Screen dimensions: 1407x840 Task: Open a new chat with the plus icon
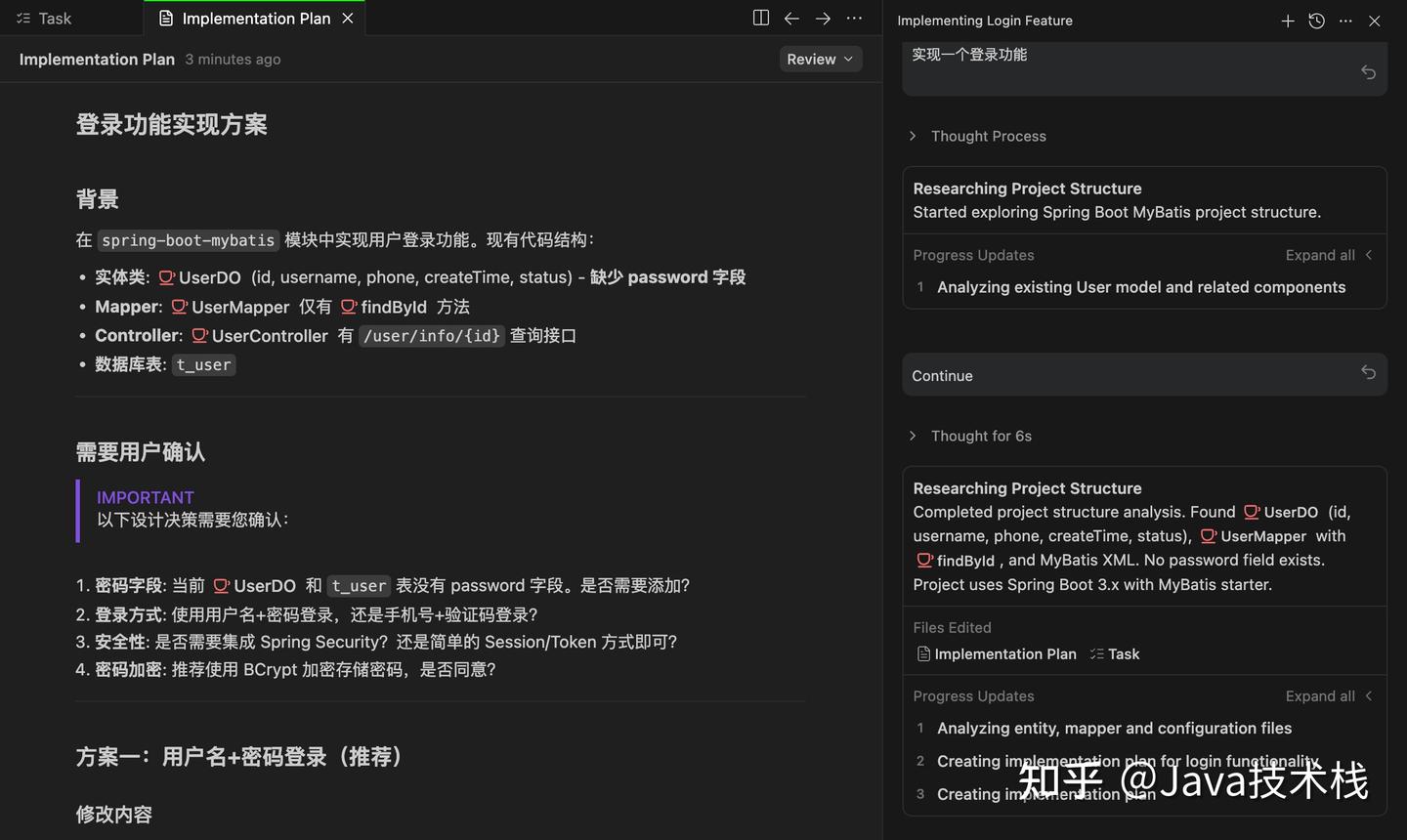1288,21
